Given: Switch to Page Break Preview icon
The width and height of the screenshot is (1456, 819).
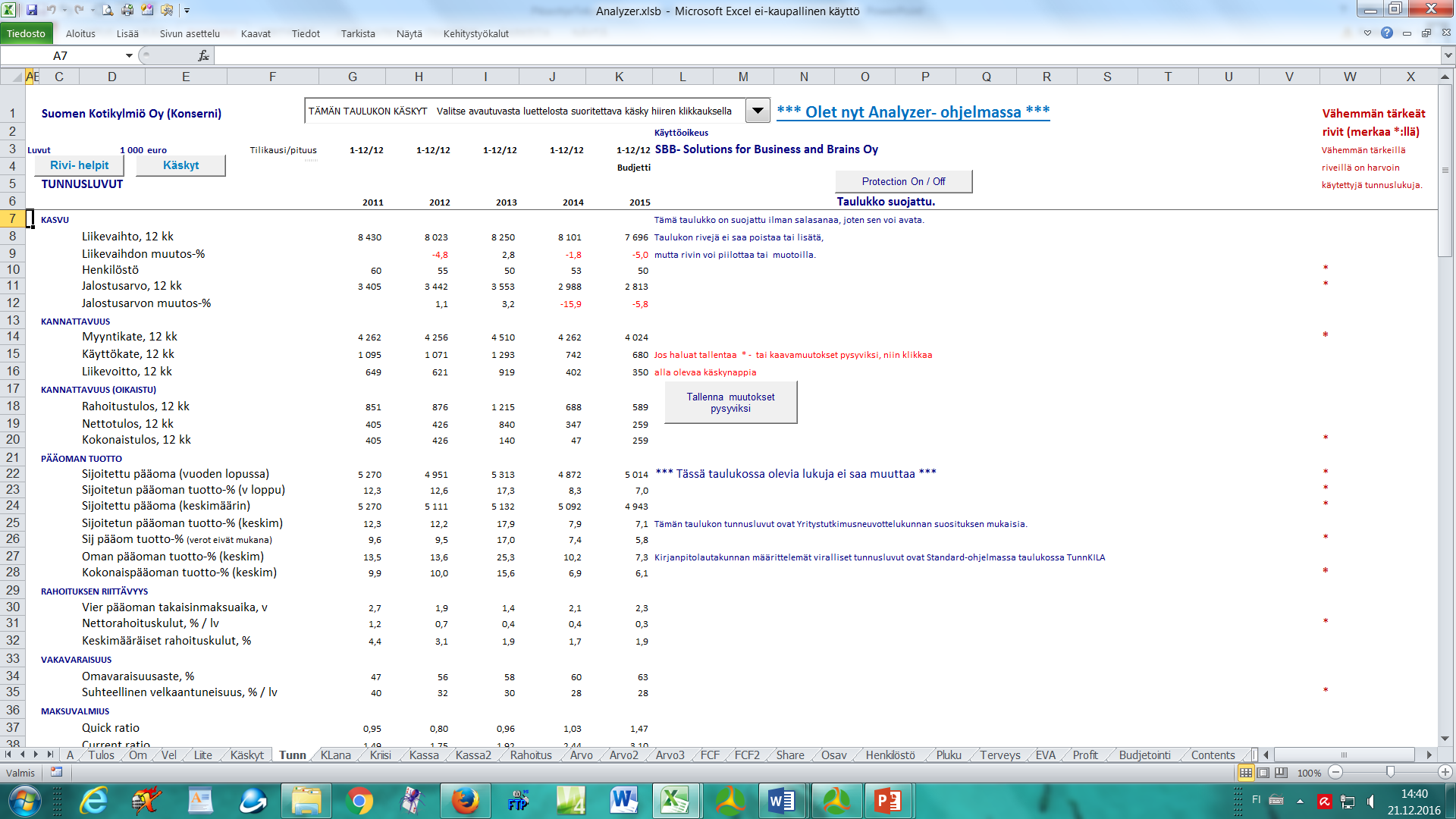Looking at the screenshot, I should tap(1281, 772).
